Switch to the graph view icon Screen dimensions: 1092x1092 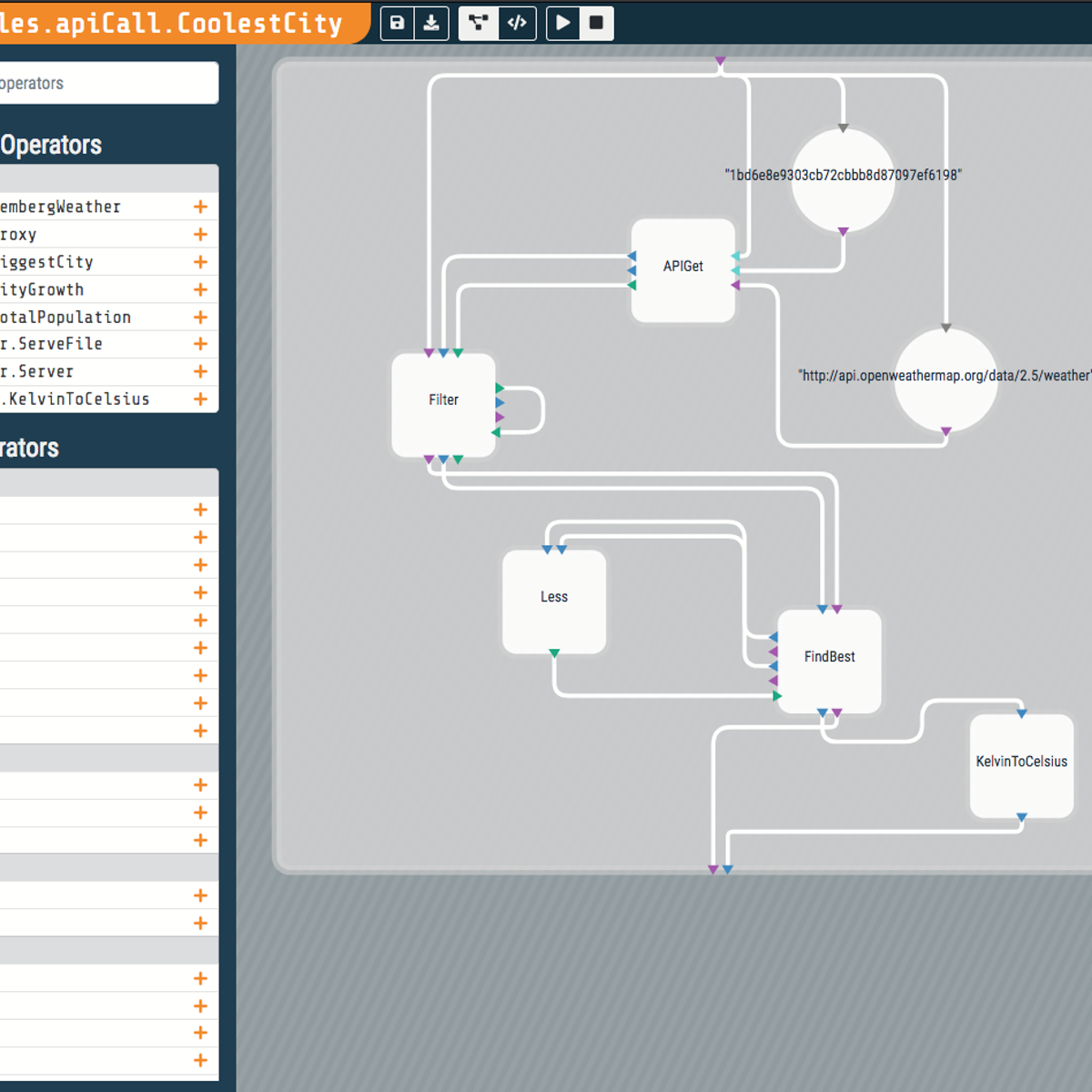(478, 23)
